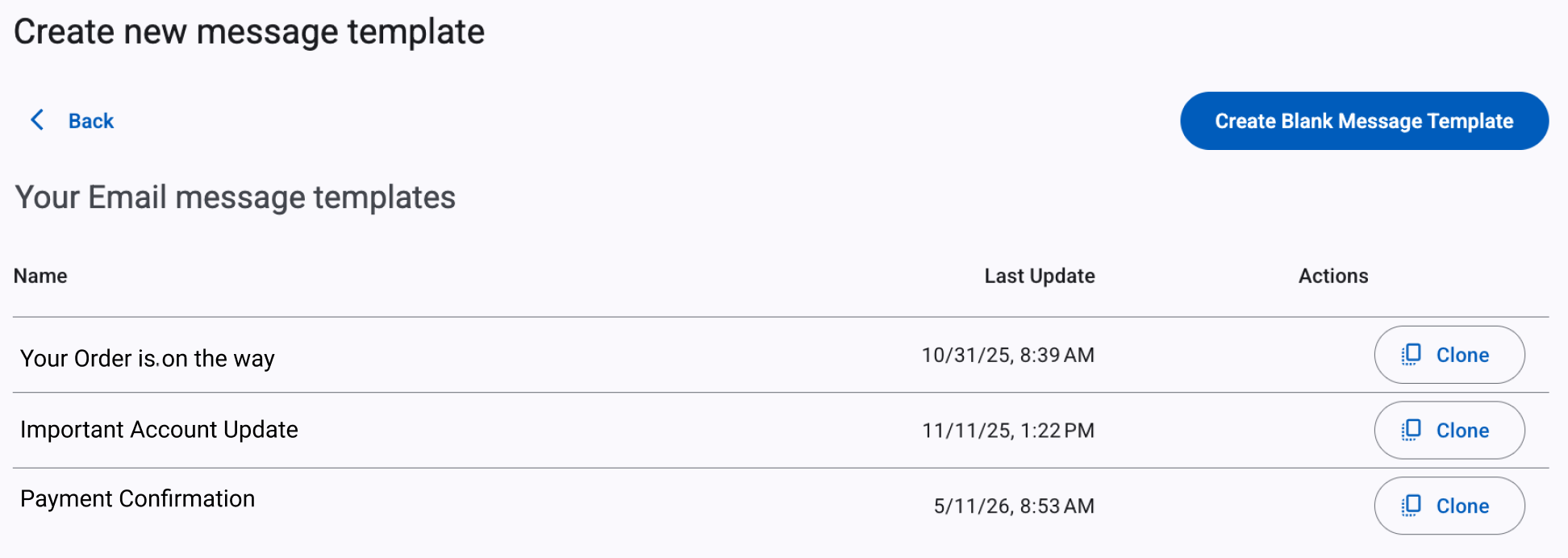Image resolution: width=1568 pixels, height=558 pixels.
Task: Click the Name column header
Action: point(40,276)
